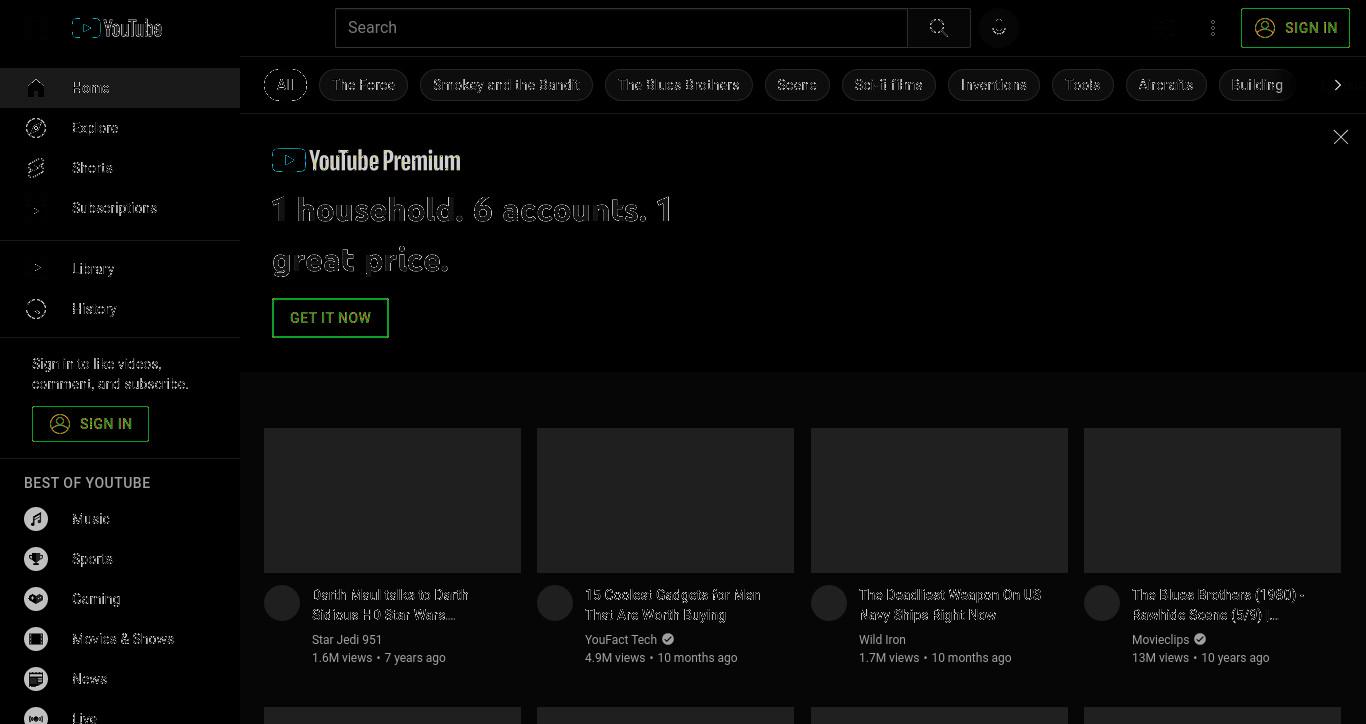Click the History clock icon

[x=36, y=309]
